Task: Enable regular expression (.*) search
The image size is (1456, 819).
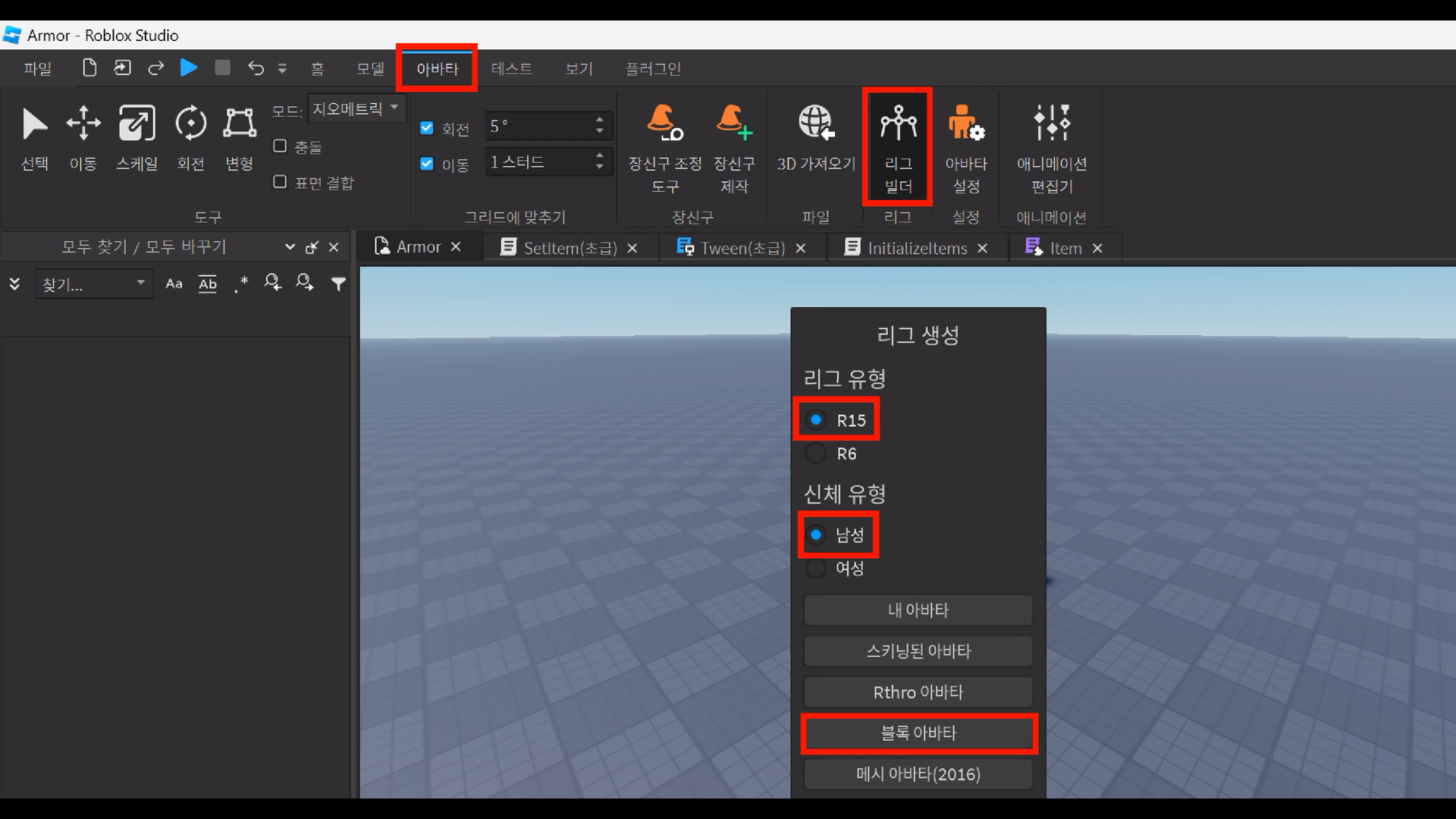Action: (240, 284)
